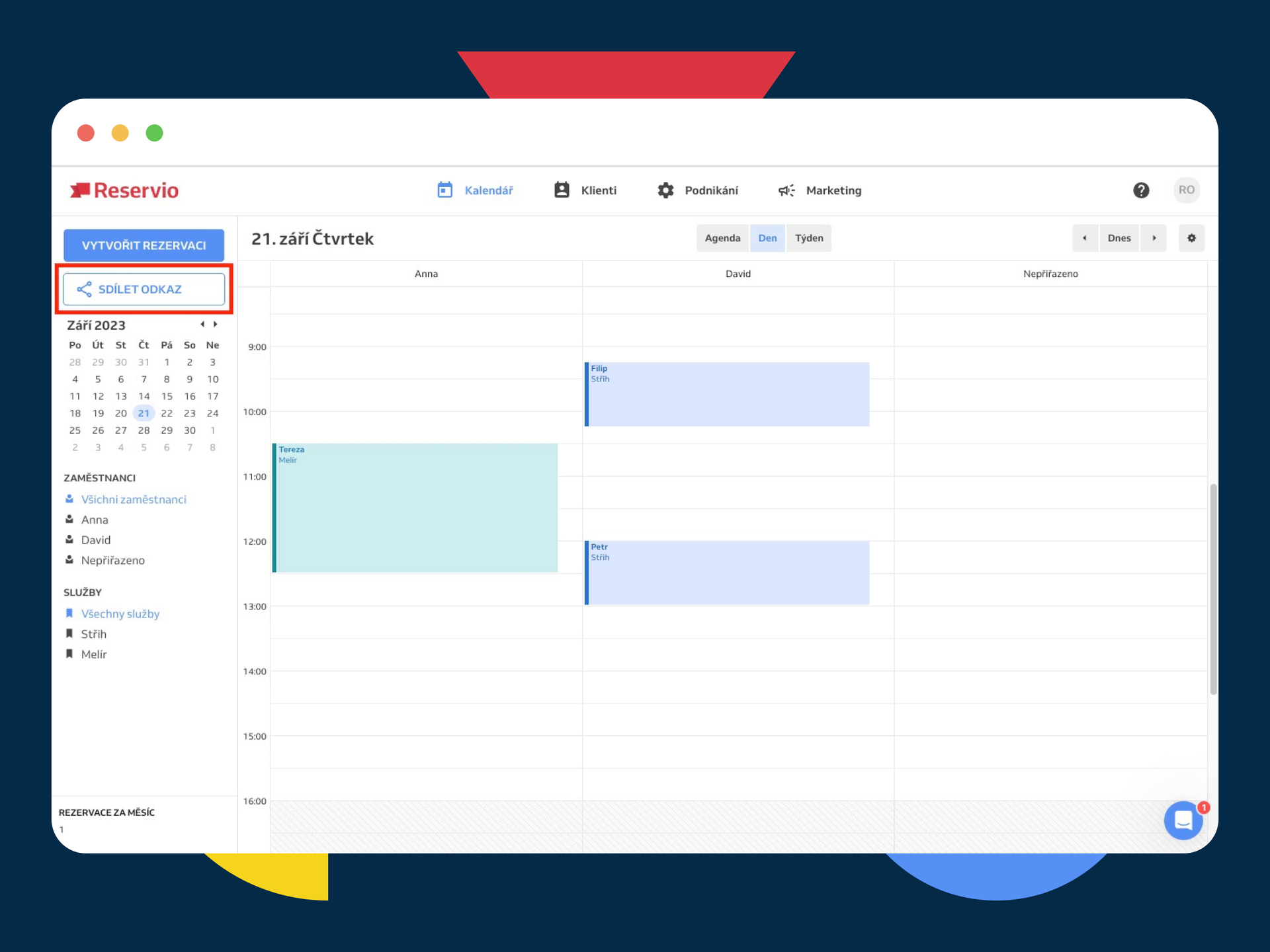Open Tereza's Melír appointment block
1270x952 pixels.
tap(415, 508)
